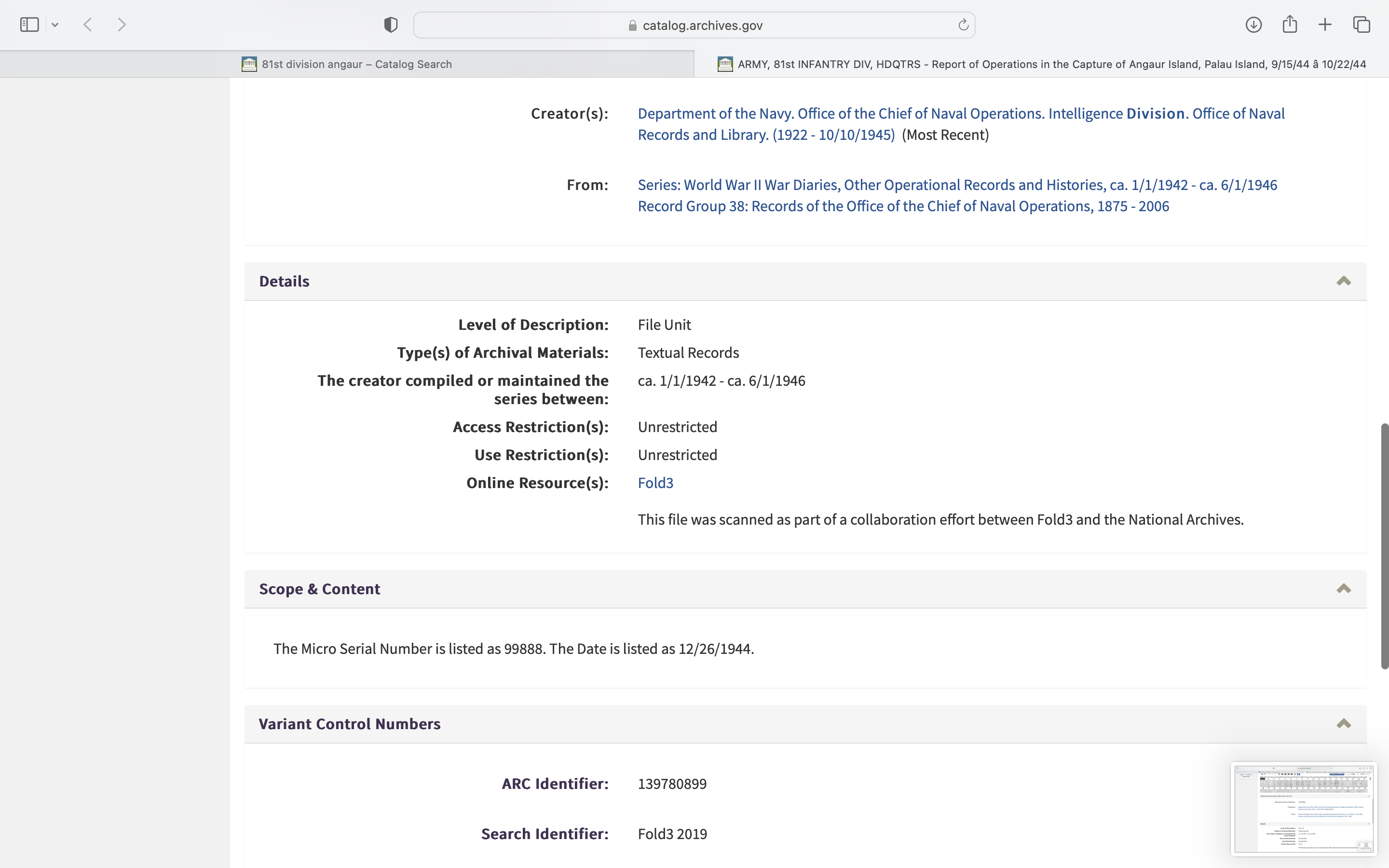This screenshot has width=1389, height=868.
Task: Show the tab overview icon
Action: pos(1362,25)
